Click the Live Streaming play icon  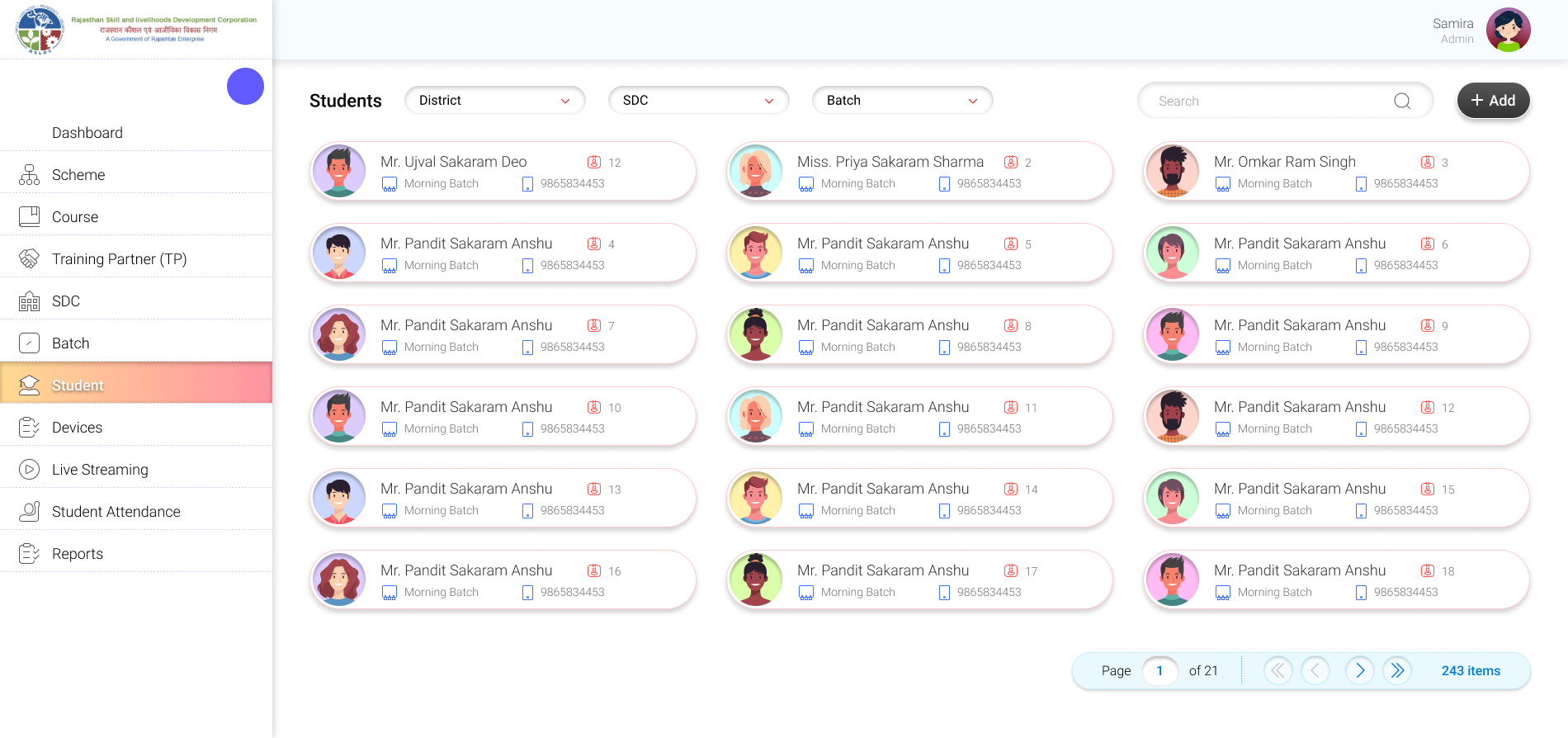pos(30,470)
